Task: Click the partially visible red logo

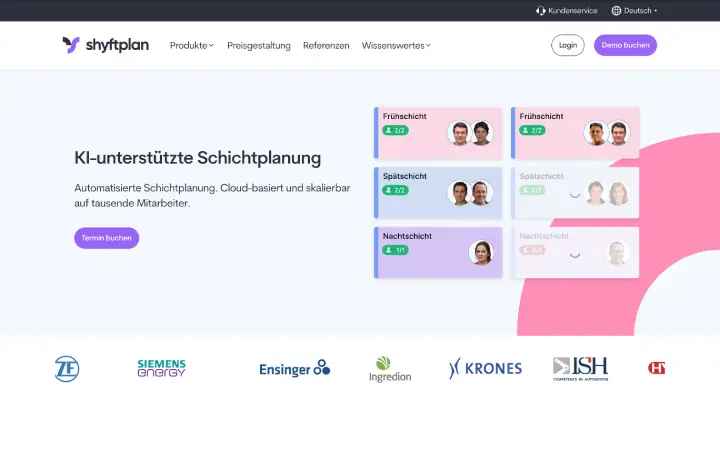Action: pos(656,368)
